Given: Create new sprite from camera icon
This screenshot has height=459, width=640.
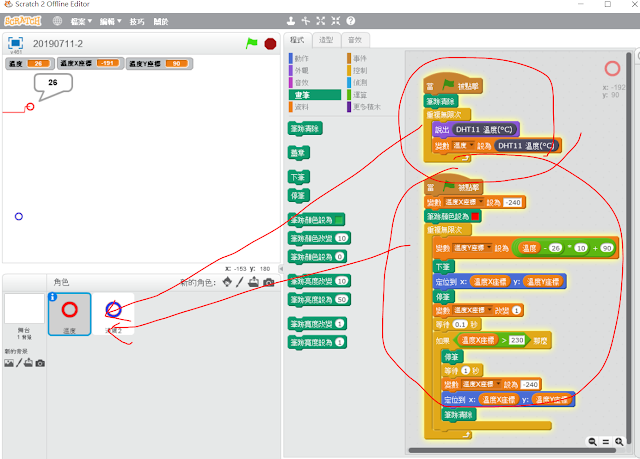Looking at the screenshot, I should pos(269,282).
